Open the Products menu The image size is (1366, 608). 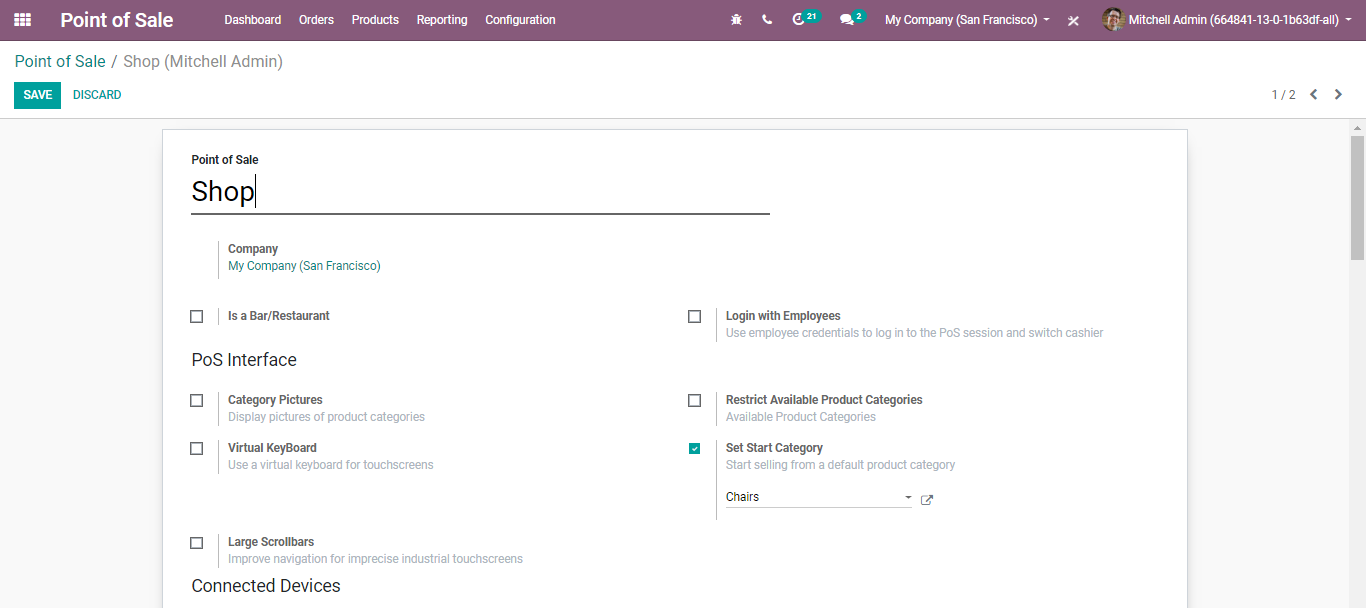[x=375, y=20]
